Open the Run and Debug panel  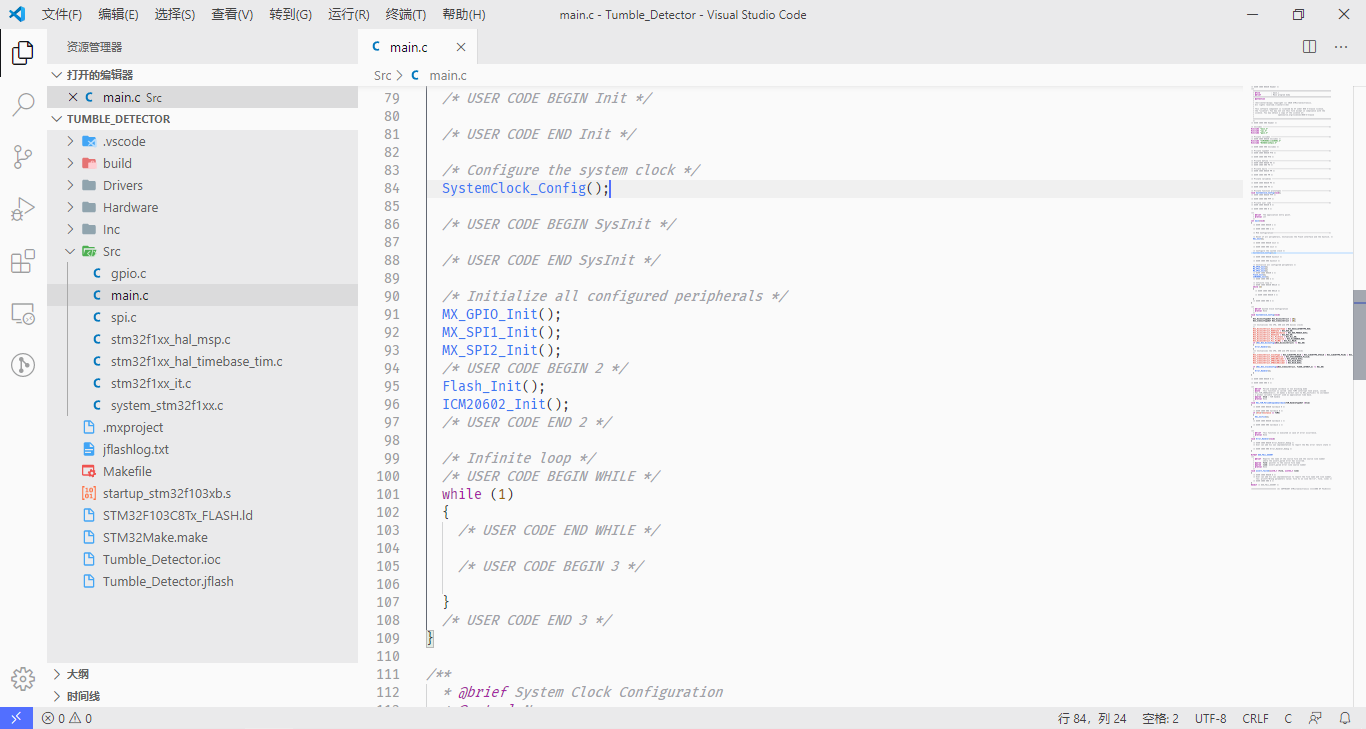(22, 209)
